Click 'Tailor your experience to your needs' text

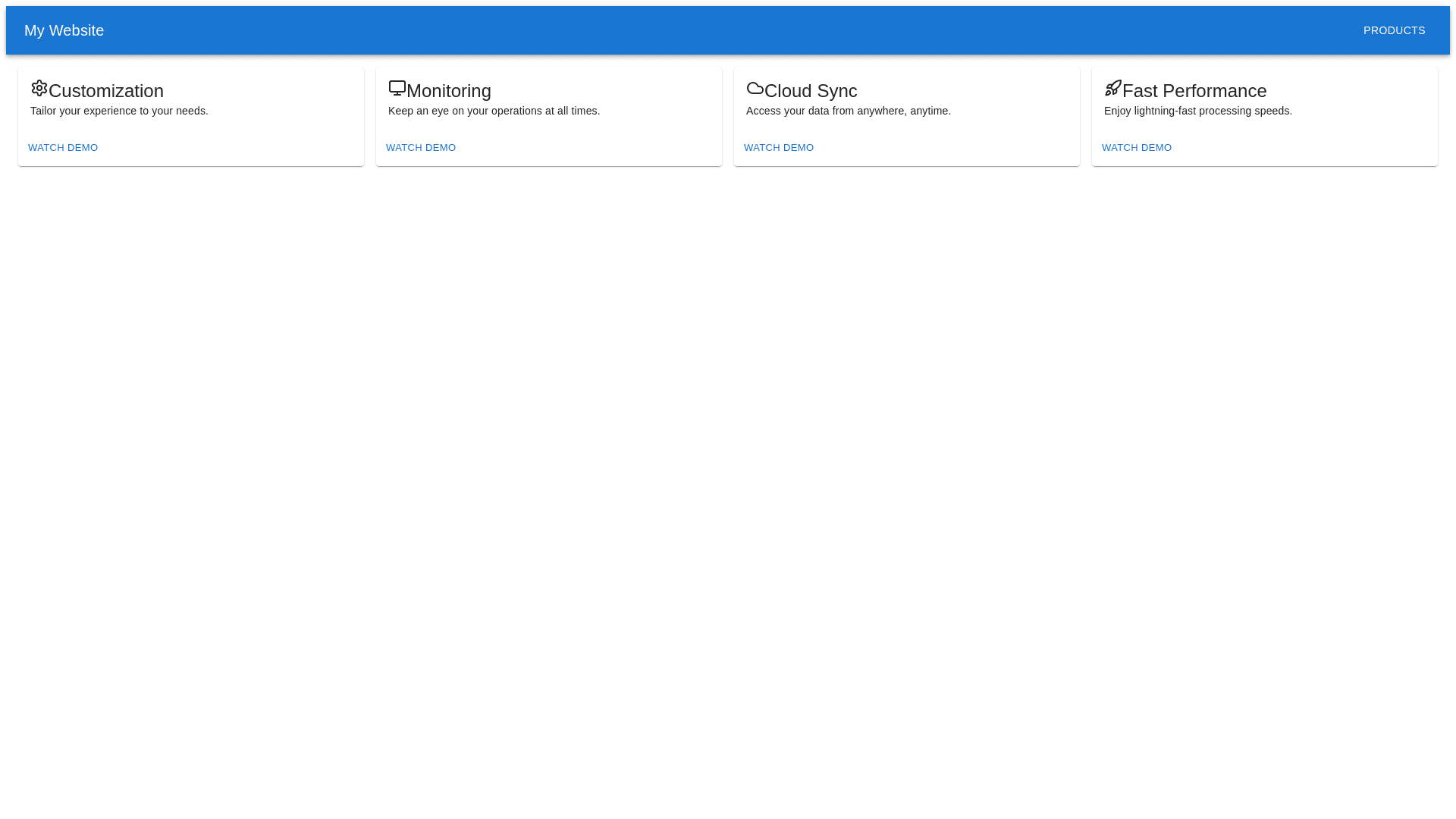coord(119,111)
